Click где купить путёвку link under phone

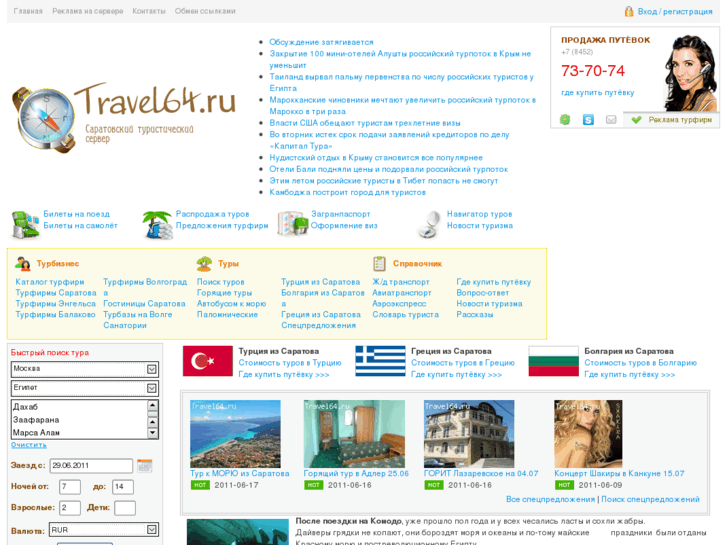[x=598, y=93]
